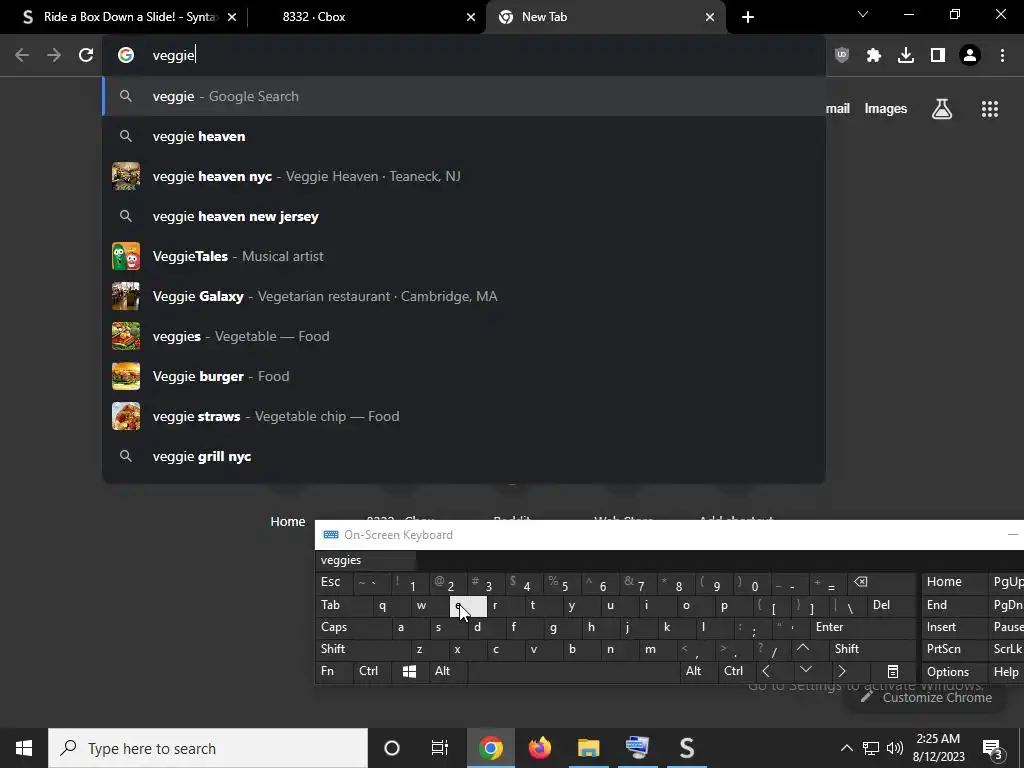This screenshot has width=1024, height=768.
Task: Open File Explorer from the taskbar
Action: click(588, 748)
